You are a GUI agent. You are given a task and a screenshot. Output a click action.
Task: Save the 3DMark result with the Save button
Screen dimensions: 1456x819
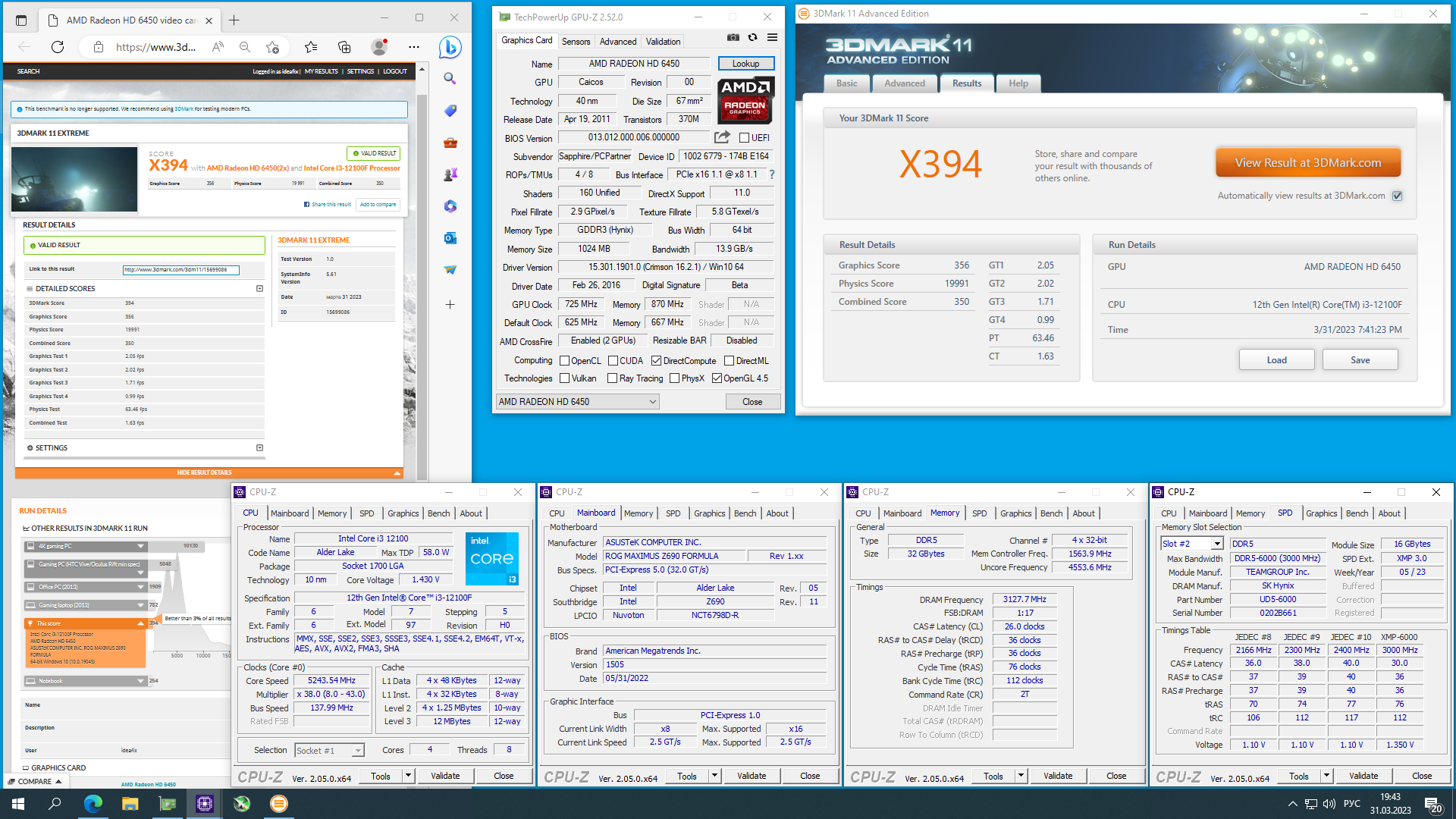pos(1360,360)
